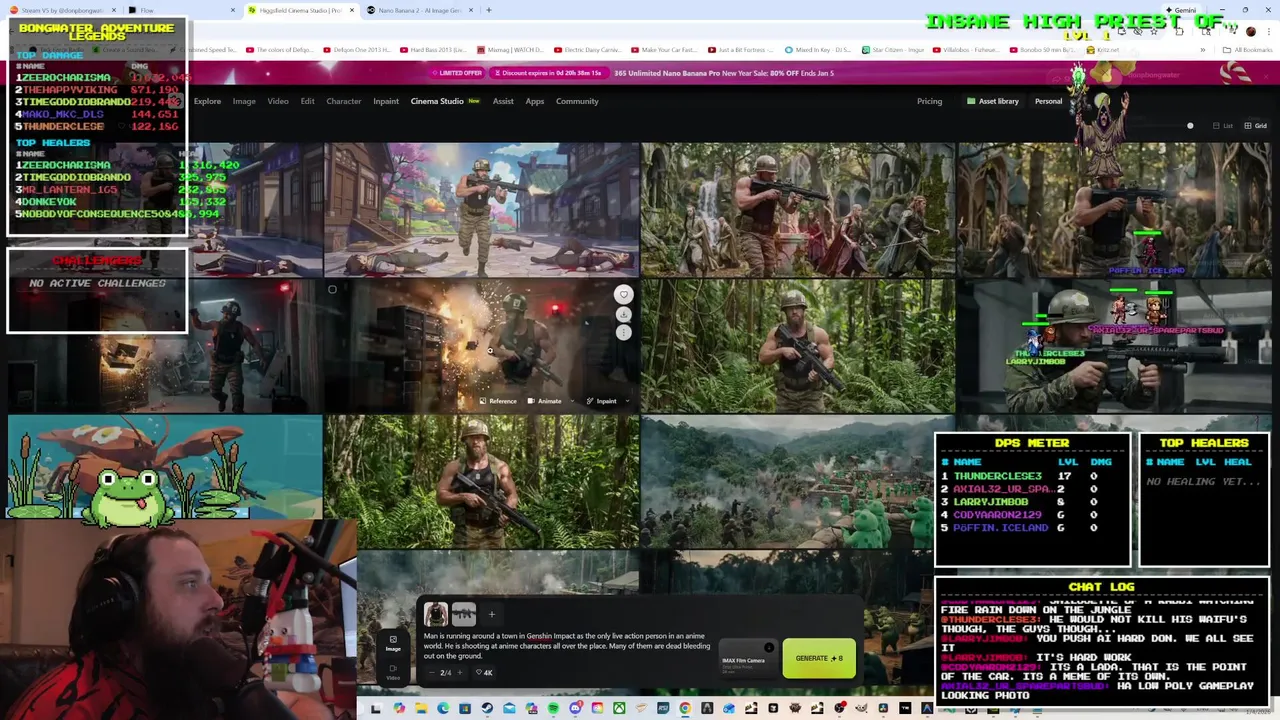Expand the Animate dropdown arrow
The image size is (1280, 720).
[x=572, y=401]
